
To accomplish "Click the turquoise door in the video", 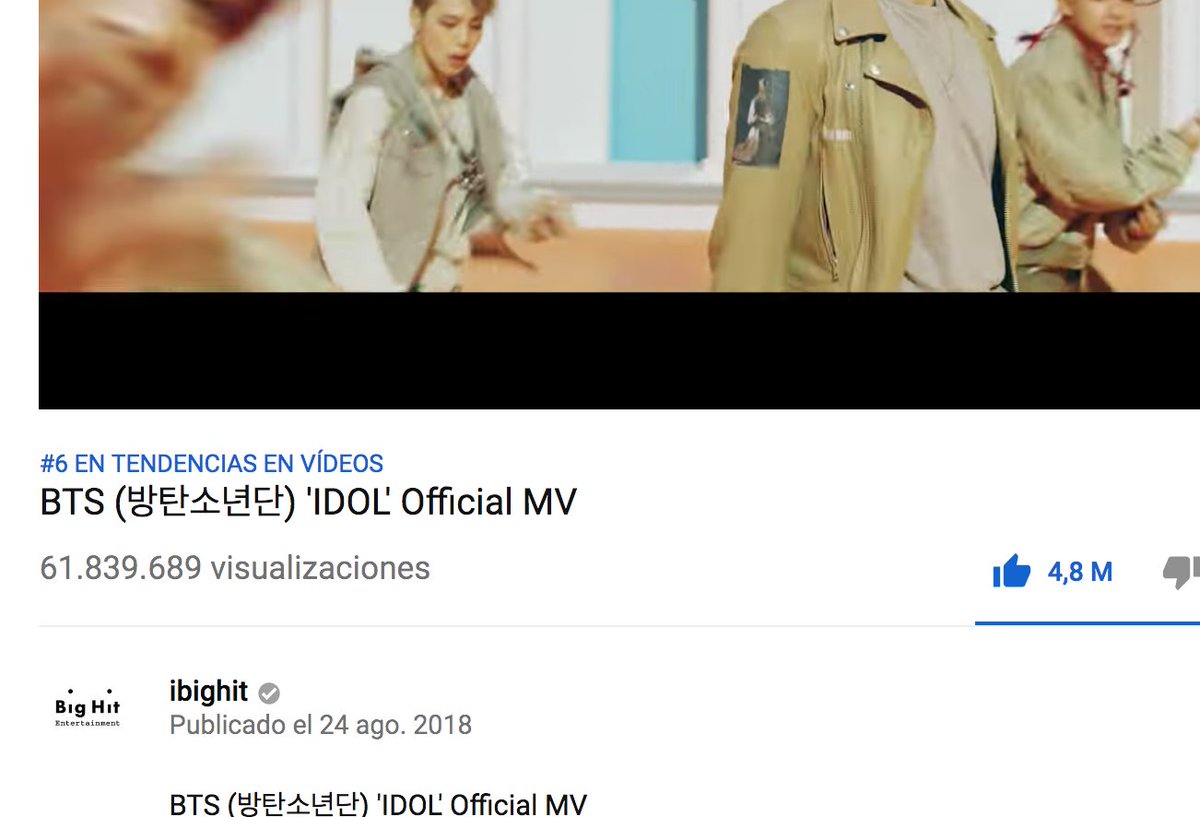I will tap(658, 80).
